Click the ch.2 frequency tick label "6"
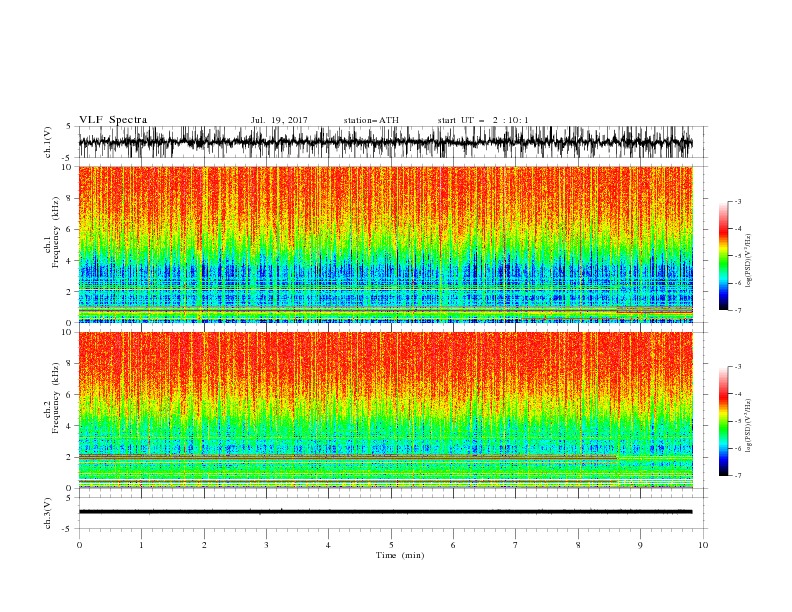The height and width of the screenshot is (612, 792). point(69,395)
